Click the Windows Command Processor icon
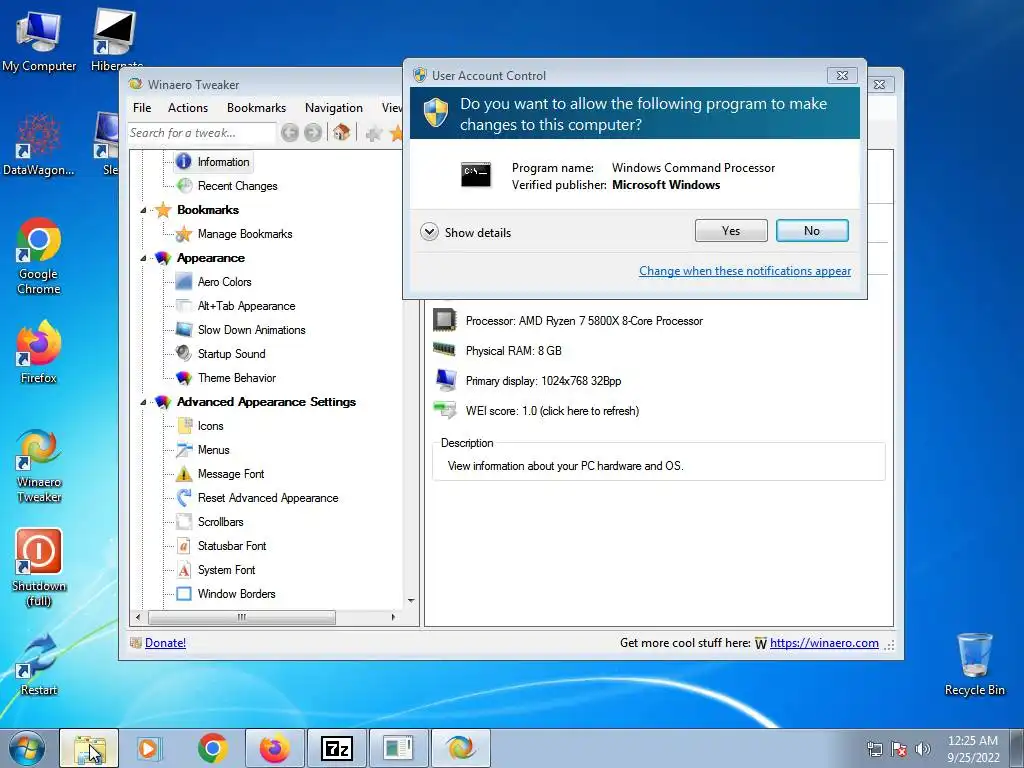This screenshot has height=768, width=1024. (475, 174)
